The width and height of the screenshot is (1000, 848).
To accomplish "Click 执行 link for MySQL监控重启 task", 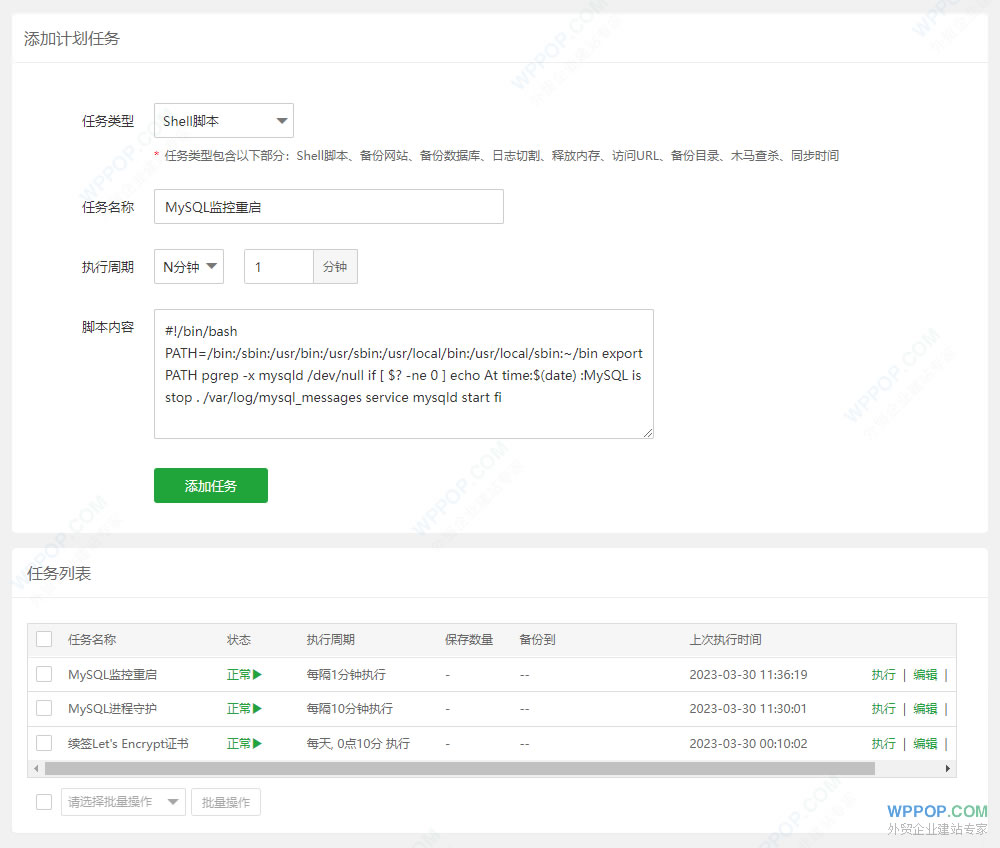I will pyautogui.click(x=883, y=674).
